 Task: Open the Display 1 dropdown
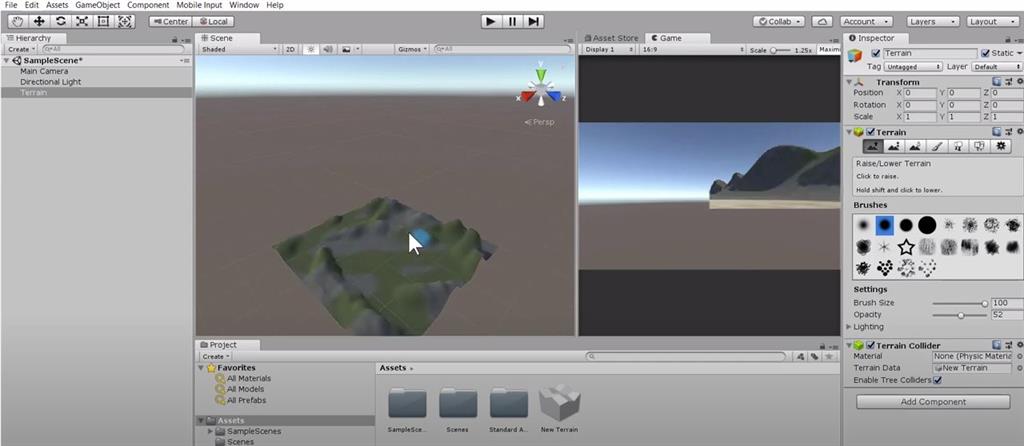(609, 50)
